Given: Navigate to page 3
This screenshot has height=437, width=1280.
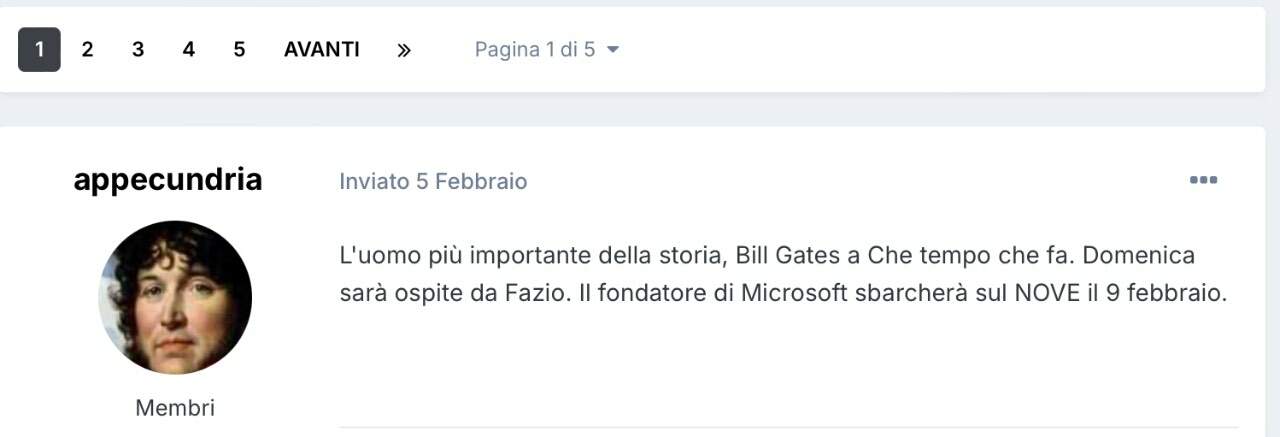Looking at the screenshot, I should pyautogui.click(x=138, y=50).
